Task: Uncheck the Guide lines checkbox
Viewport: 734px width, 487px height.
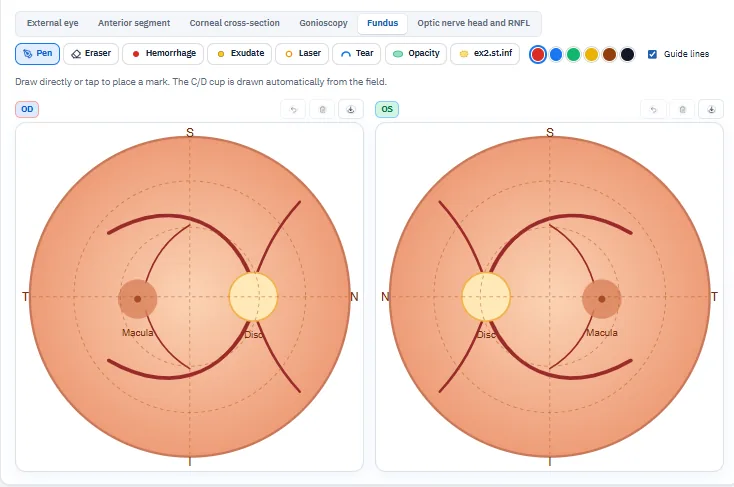Action: (x=652, y=54)
